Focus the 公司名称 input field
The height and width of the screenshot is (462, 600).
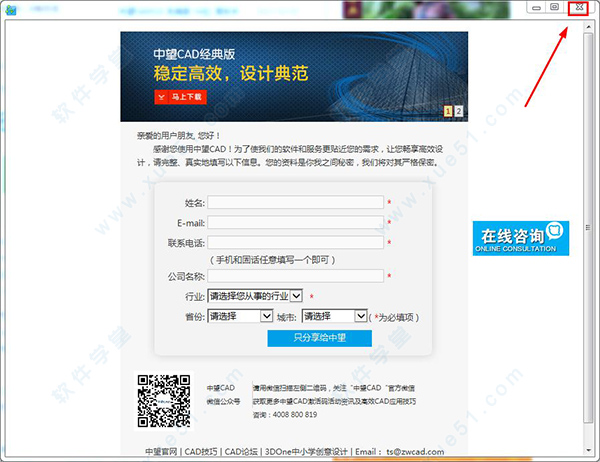tap(295, 276)
